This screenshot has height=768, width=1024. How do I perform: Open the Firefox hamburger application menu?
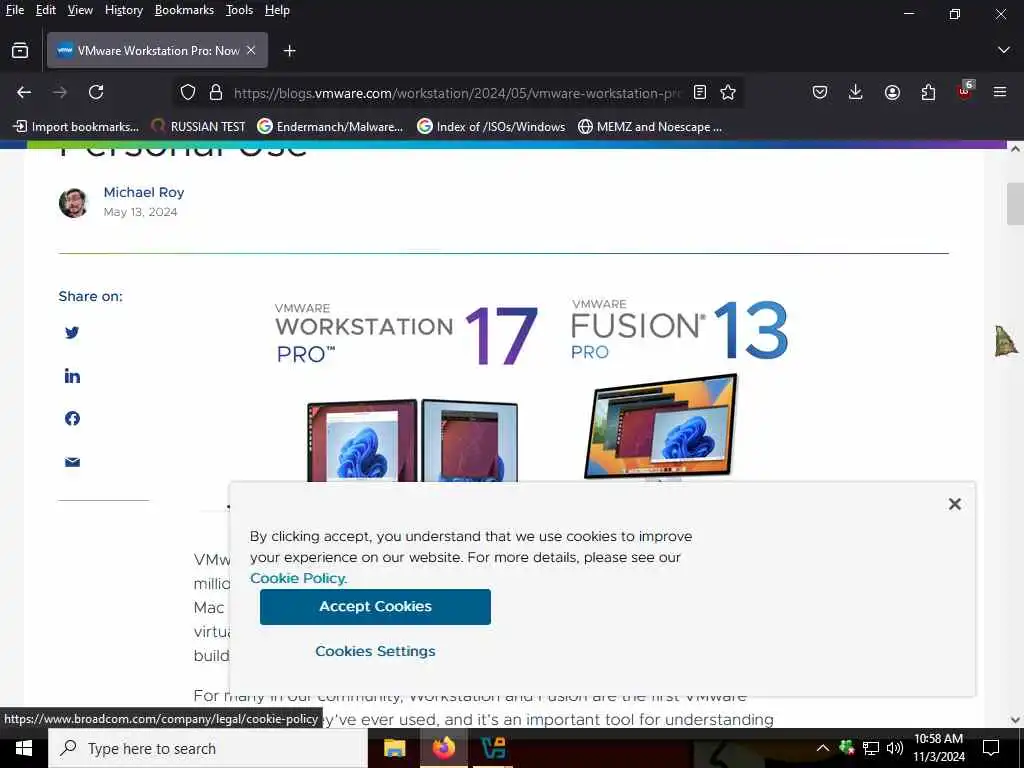[1000, 92]
